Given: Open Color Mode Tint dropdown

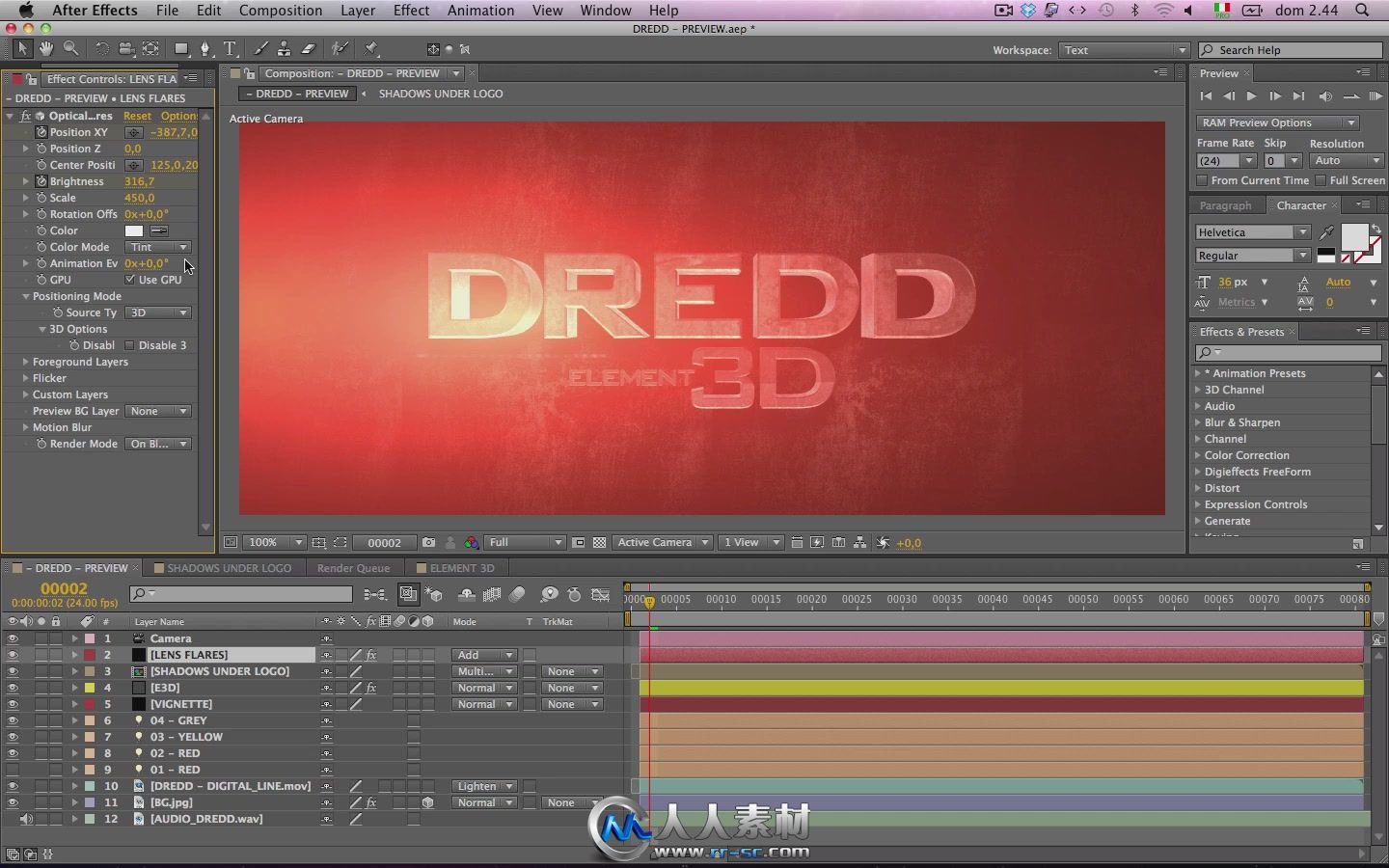Looking at the screenshot, I should [157, 247].
